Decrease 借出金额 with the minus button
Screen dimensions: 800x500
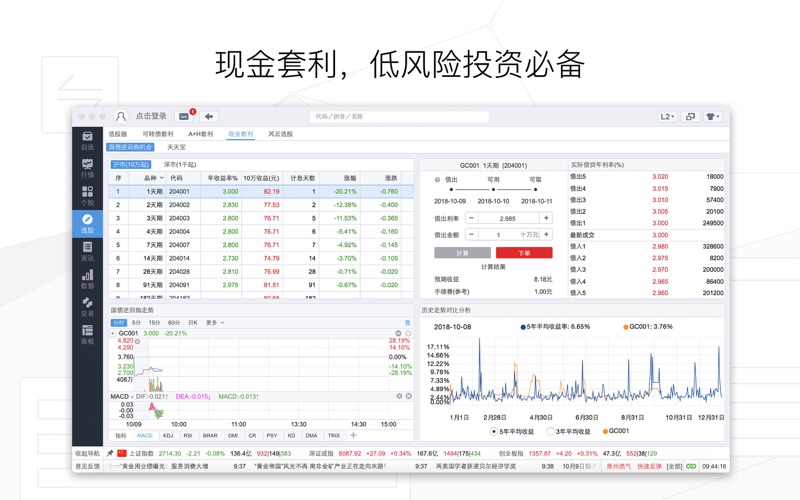click(471, 235)
